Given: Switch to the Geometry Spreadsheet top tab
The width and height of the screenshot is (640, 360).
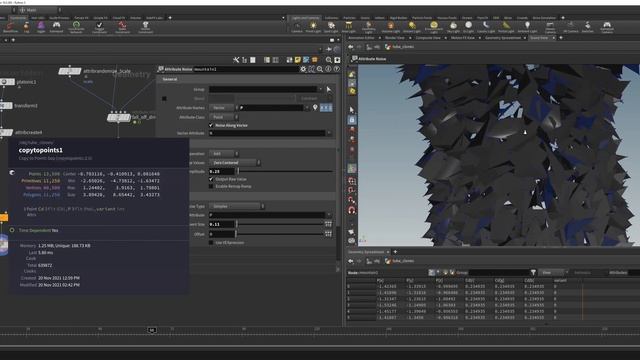Looking at the screenshot, I should [502, 38].
